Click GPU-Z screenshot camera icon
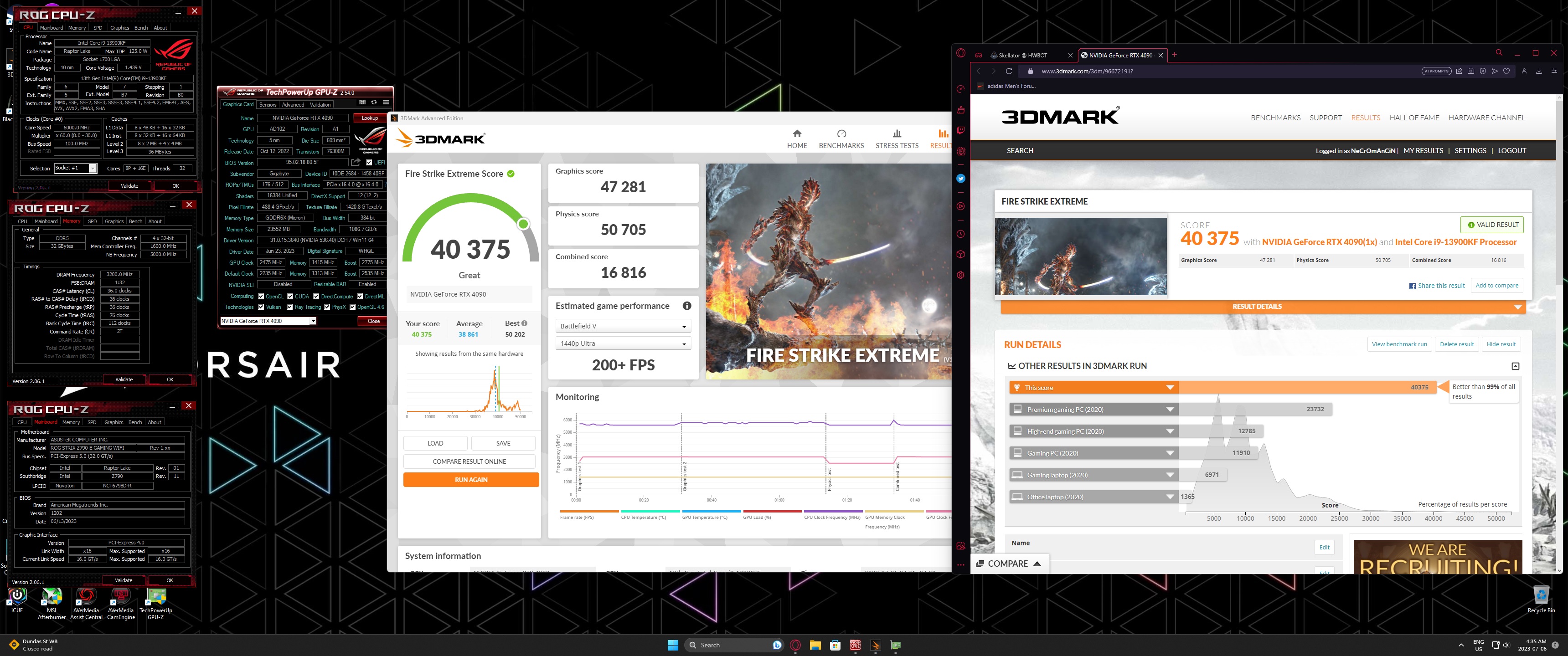Screen dimensions: 1568x656 [362, 102]
